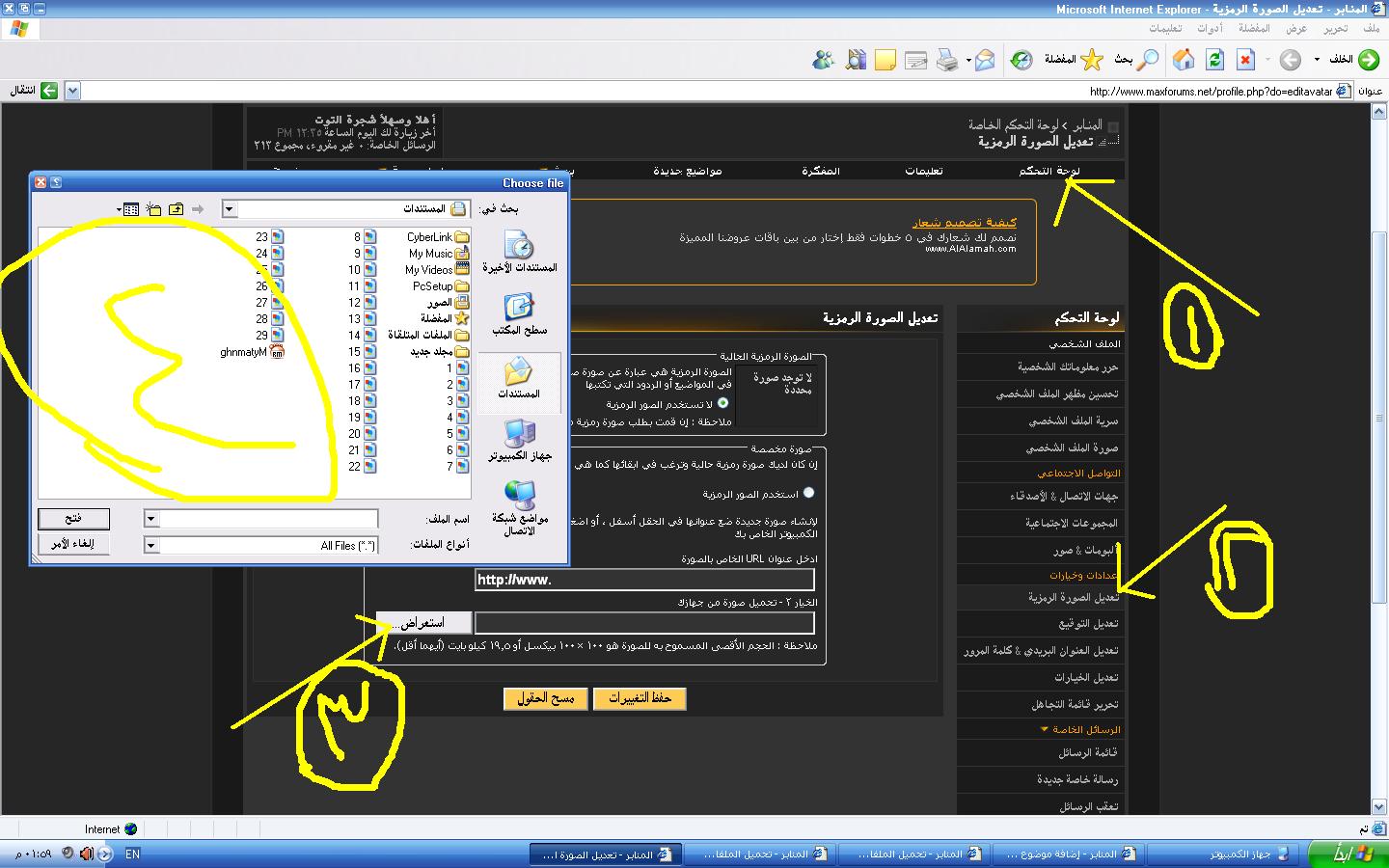
Task: Click the Edit page icon
Action: (x=916, y=61)
